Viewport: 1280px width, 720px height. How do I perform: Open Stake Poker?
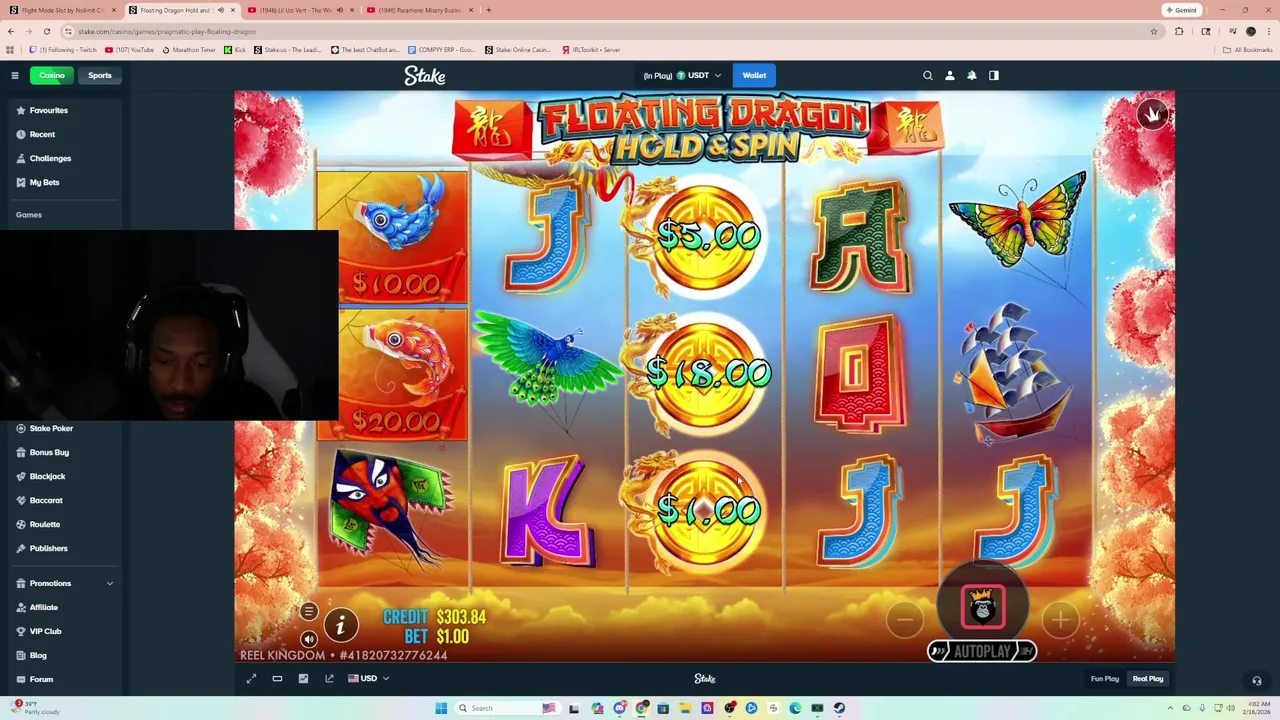pyautogui.click(x=51, y=428)
